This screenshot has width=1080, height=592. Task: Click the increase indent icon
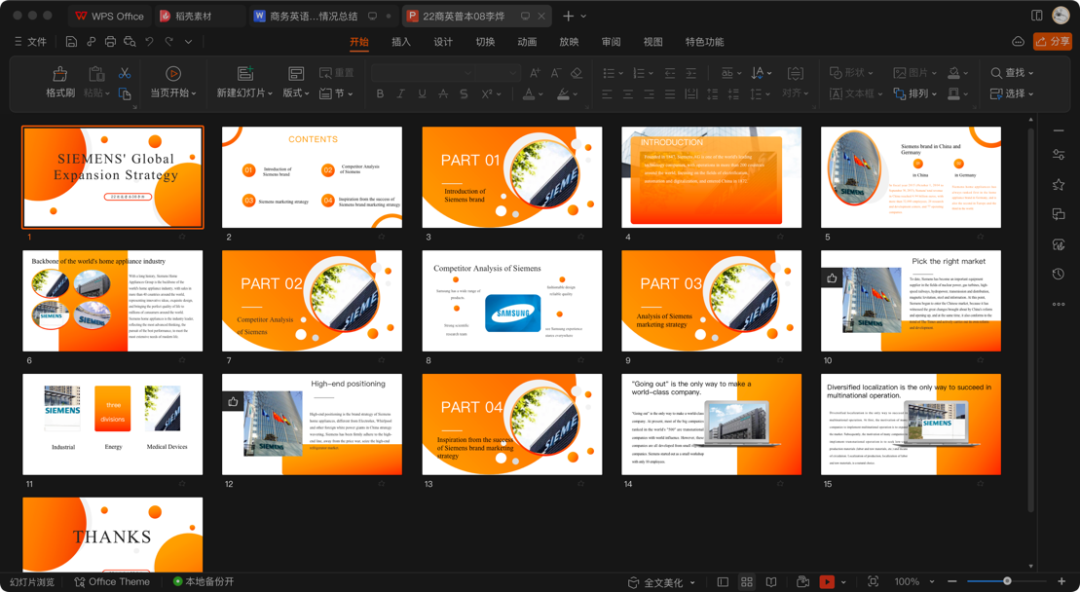691,73
